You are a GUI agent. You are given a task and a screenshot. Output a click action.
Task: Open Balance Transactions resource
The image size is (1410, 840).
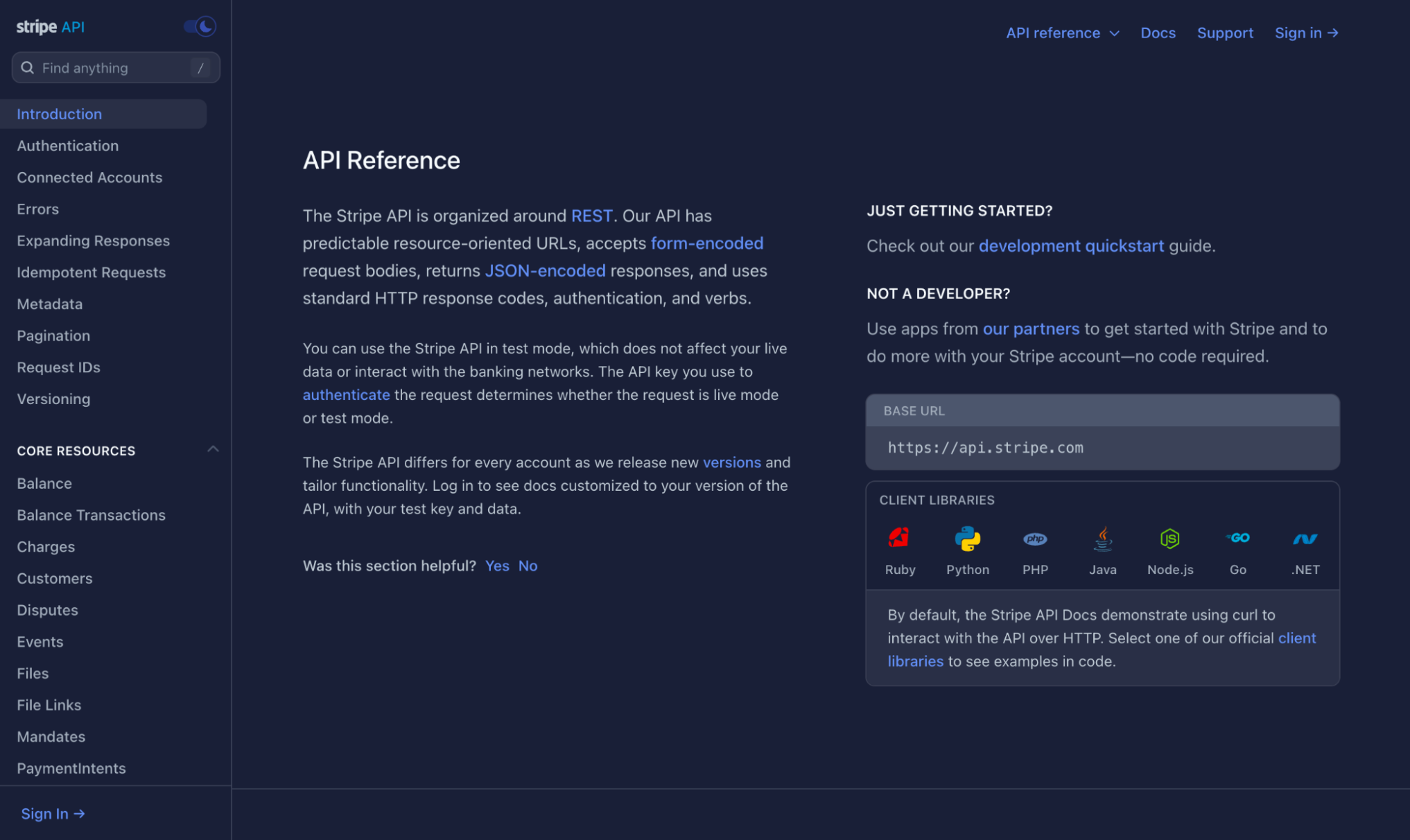point(91,516)
